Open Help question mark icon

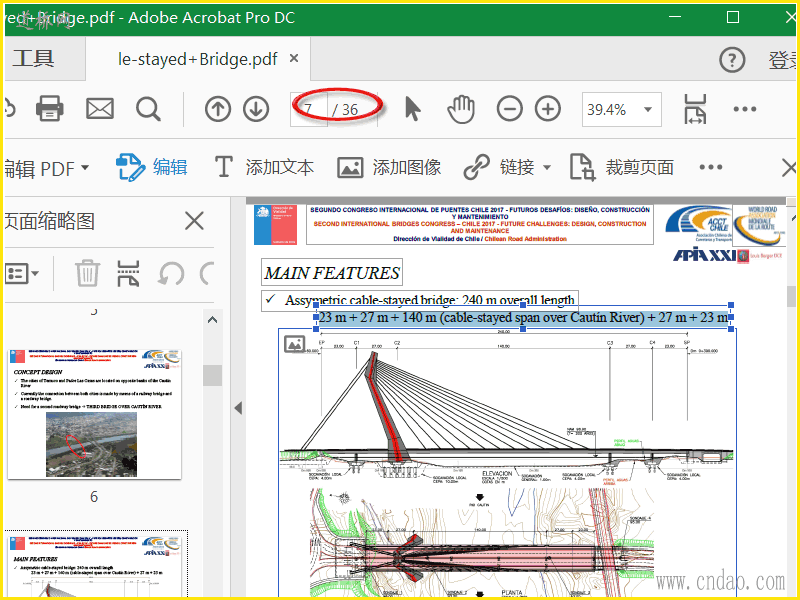point(732,60)
